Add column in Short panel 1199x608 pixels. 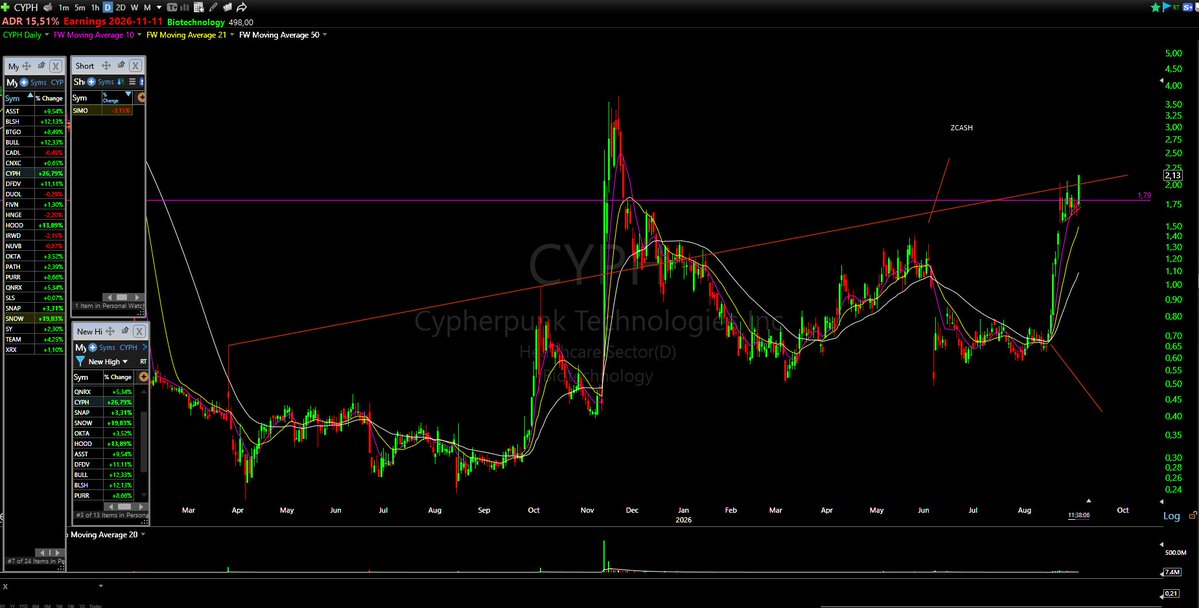[140, 97]
